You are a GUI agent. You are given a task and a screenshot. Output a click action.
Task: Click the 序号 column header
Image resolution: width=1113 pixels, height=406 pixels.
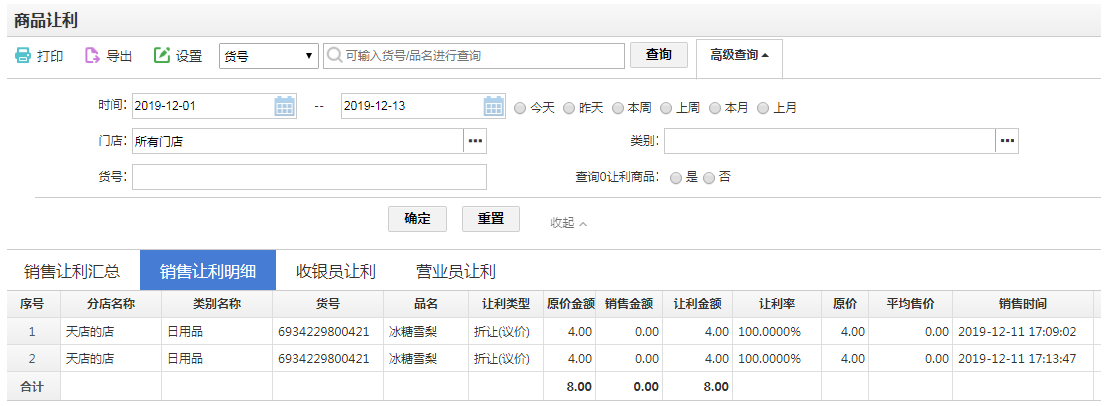click(31, 304)
